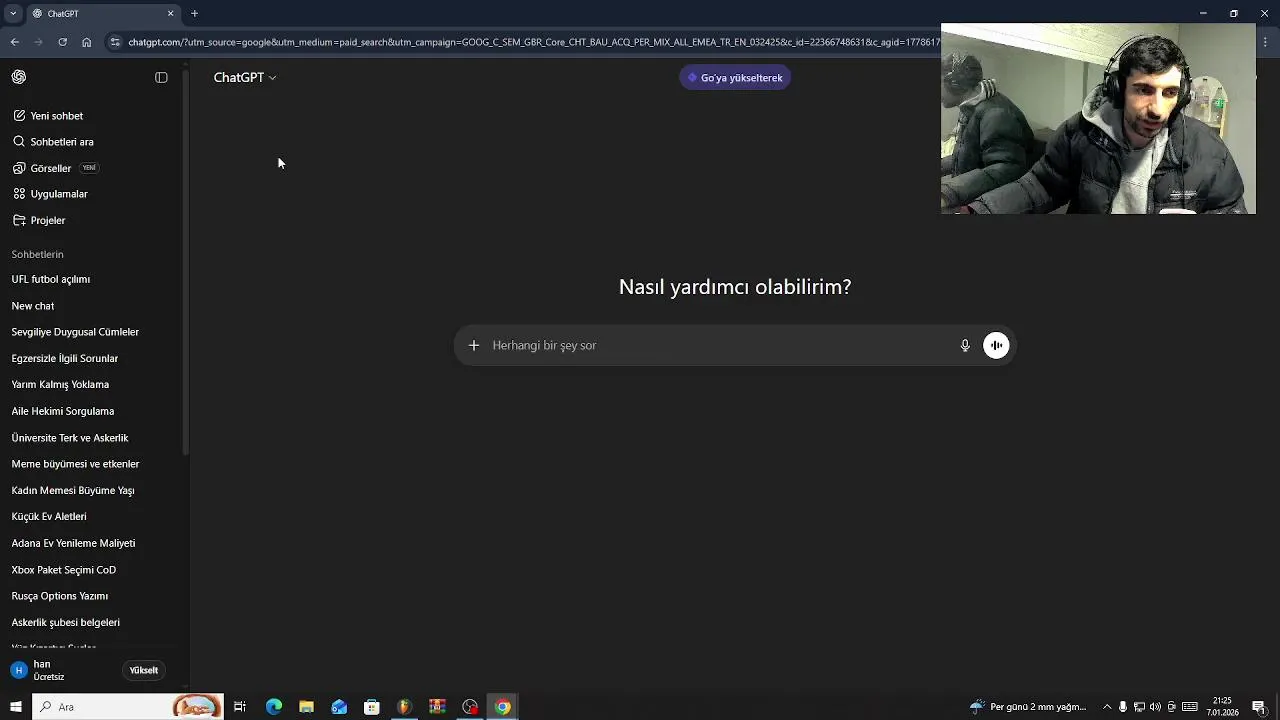Click the ChatGPT logo in the sidebar
Image resolution: width=1280 pixels, height=720 pixels.
19,77
